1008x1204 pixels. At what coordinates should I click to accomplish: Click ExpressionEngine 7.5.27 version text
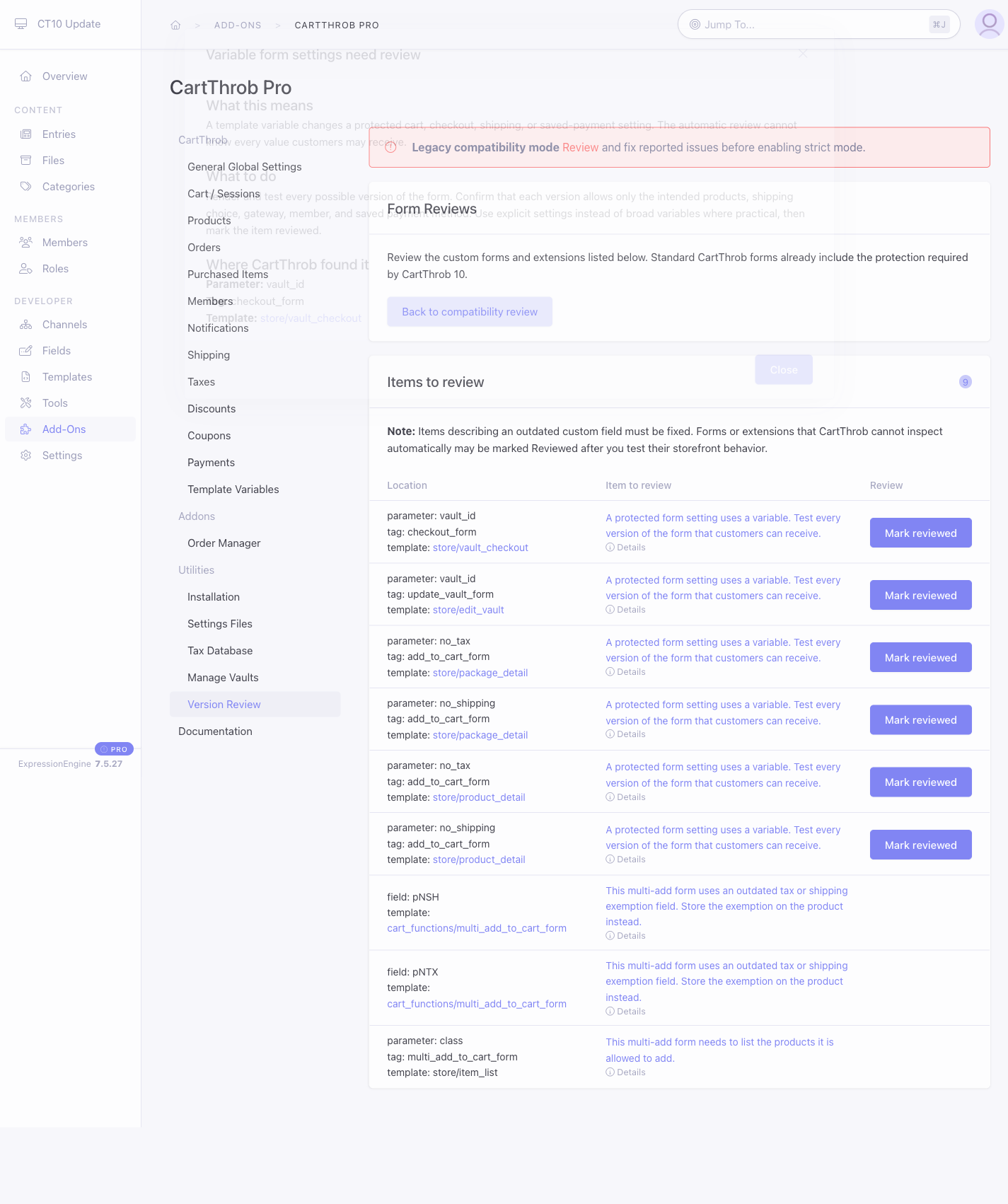click(70, 764)
